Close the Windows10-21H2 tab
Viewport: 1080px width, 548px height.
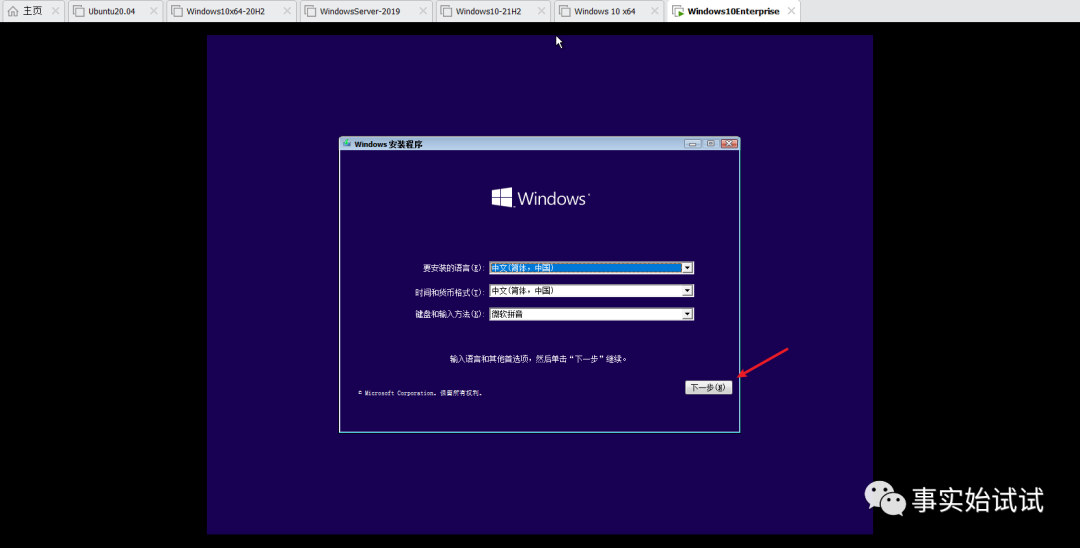pyautogui.click(x=542, y=11)
